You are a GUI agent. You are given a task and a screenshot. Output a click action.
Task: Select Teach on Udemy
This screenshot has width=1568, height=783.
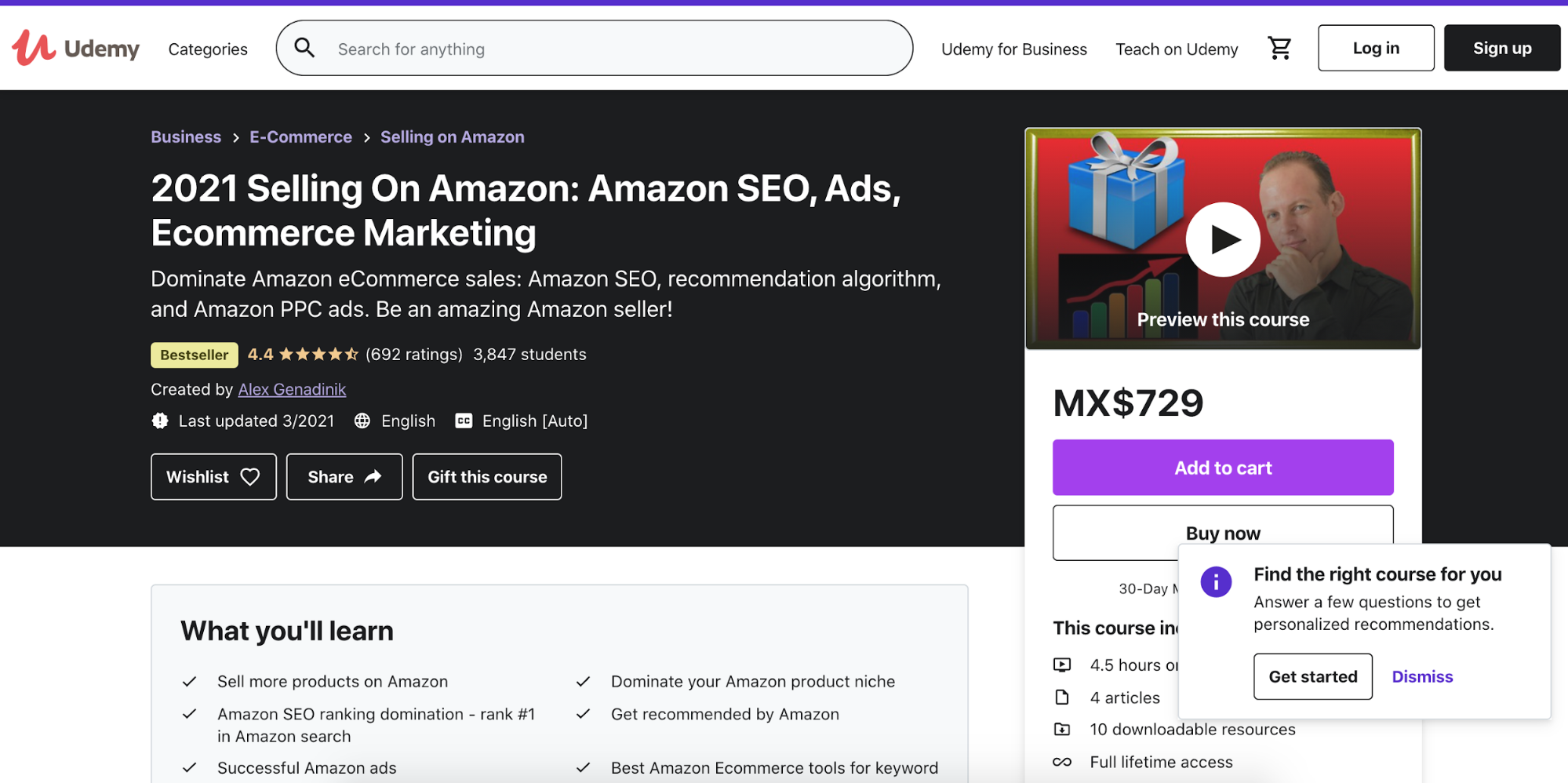pos(1176,49)
